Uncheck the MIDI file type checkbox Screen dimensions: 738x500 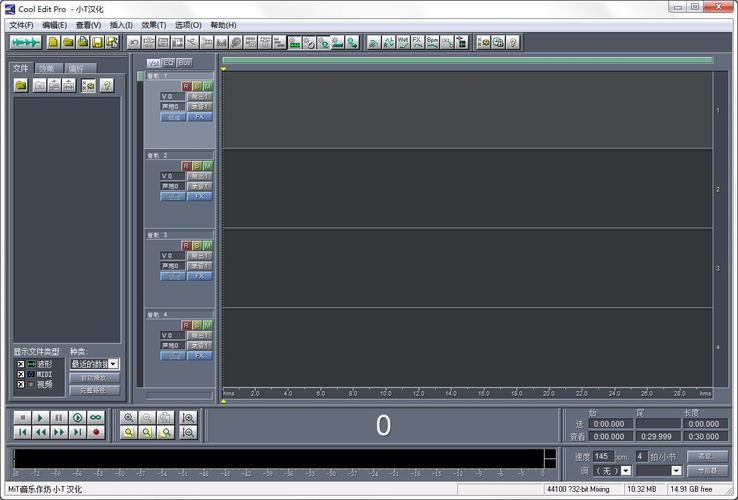coord(19,374)
